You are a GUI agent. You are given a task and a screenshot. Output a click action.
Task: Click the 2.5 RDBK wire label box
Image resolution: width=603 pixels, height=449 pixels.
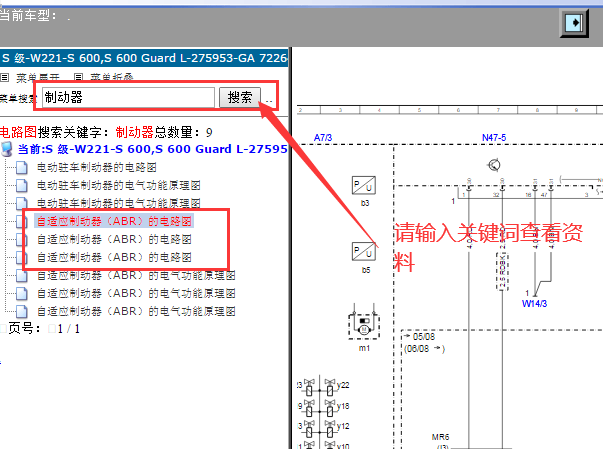click(x=502, y=271)
